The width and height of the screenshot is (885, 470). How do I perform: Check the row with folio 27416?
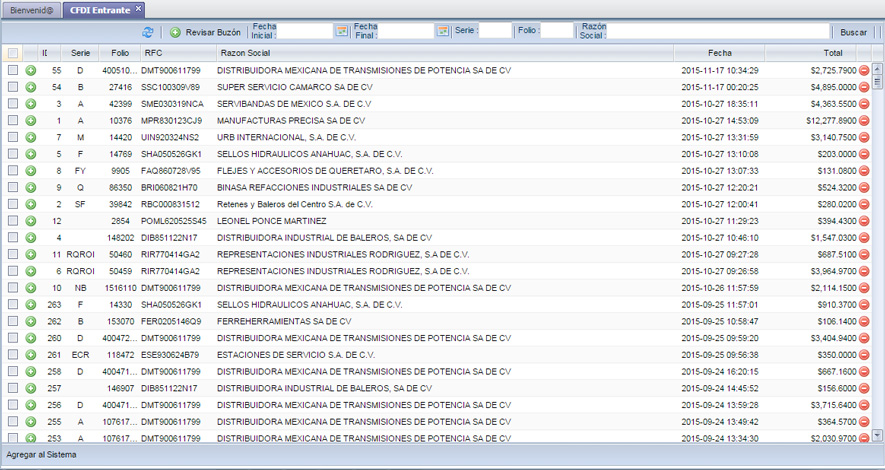[x=13, y=87]
